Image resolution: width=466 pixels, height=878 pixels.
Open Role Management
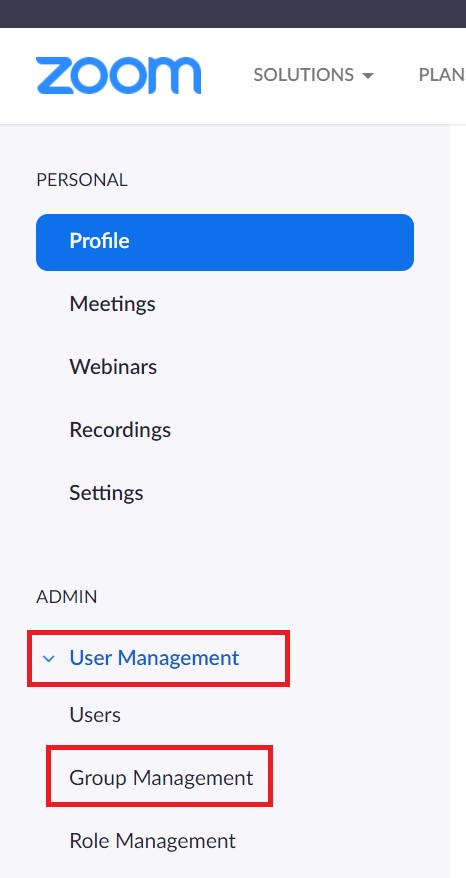pos(152,841)
